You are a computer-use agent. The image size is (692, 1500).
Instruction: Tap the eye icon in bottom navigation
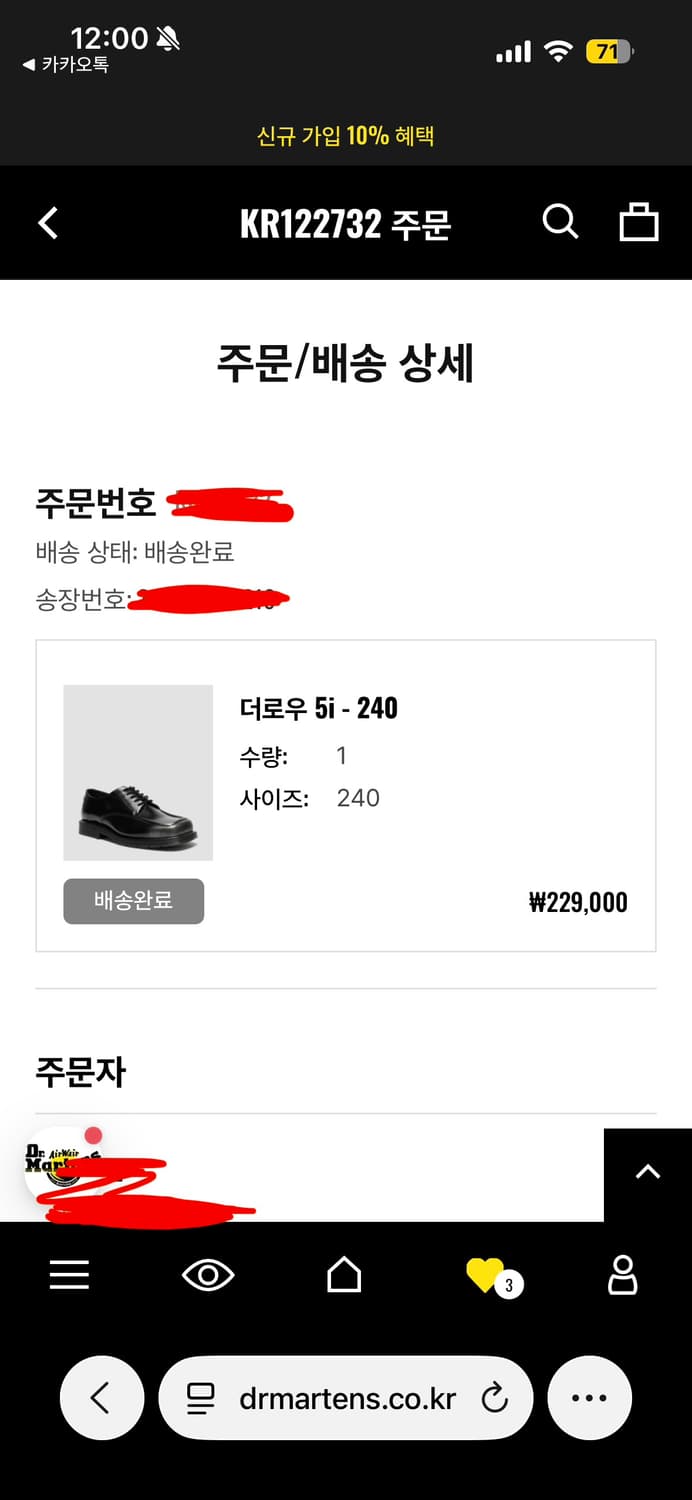coord(207,1274)
